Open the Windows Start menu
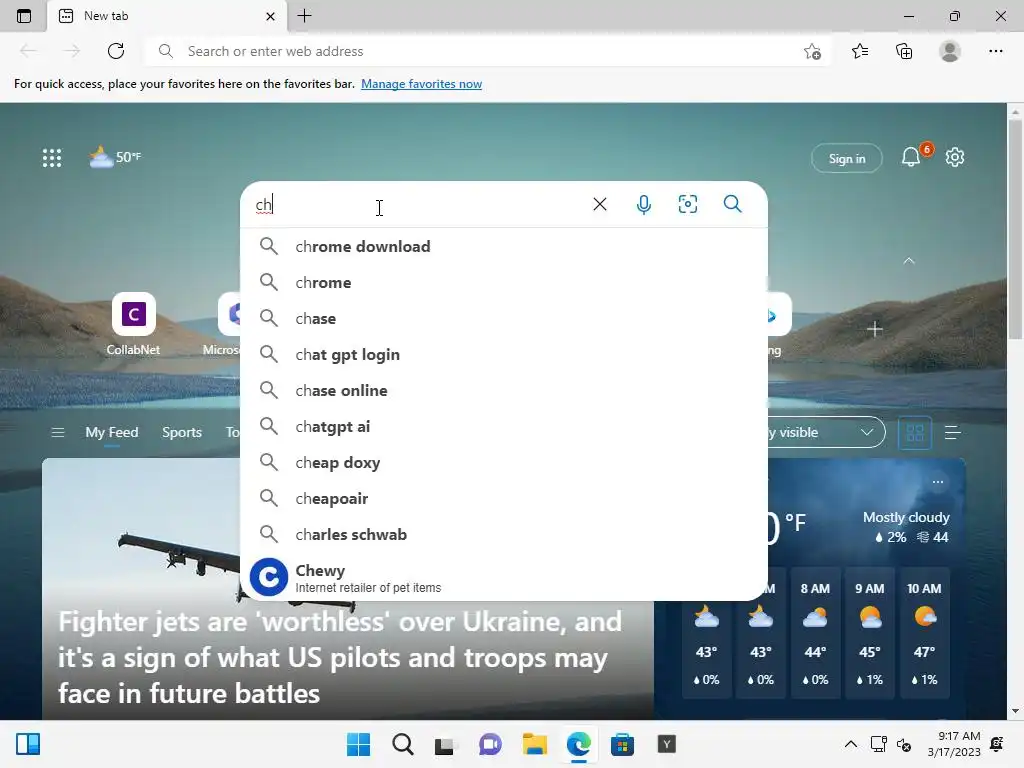The width and height of the screenshot is (1024, 768). click(x=358, y=744)
